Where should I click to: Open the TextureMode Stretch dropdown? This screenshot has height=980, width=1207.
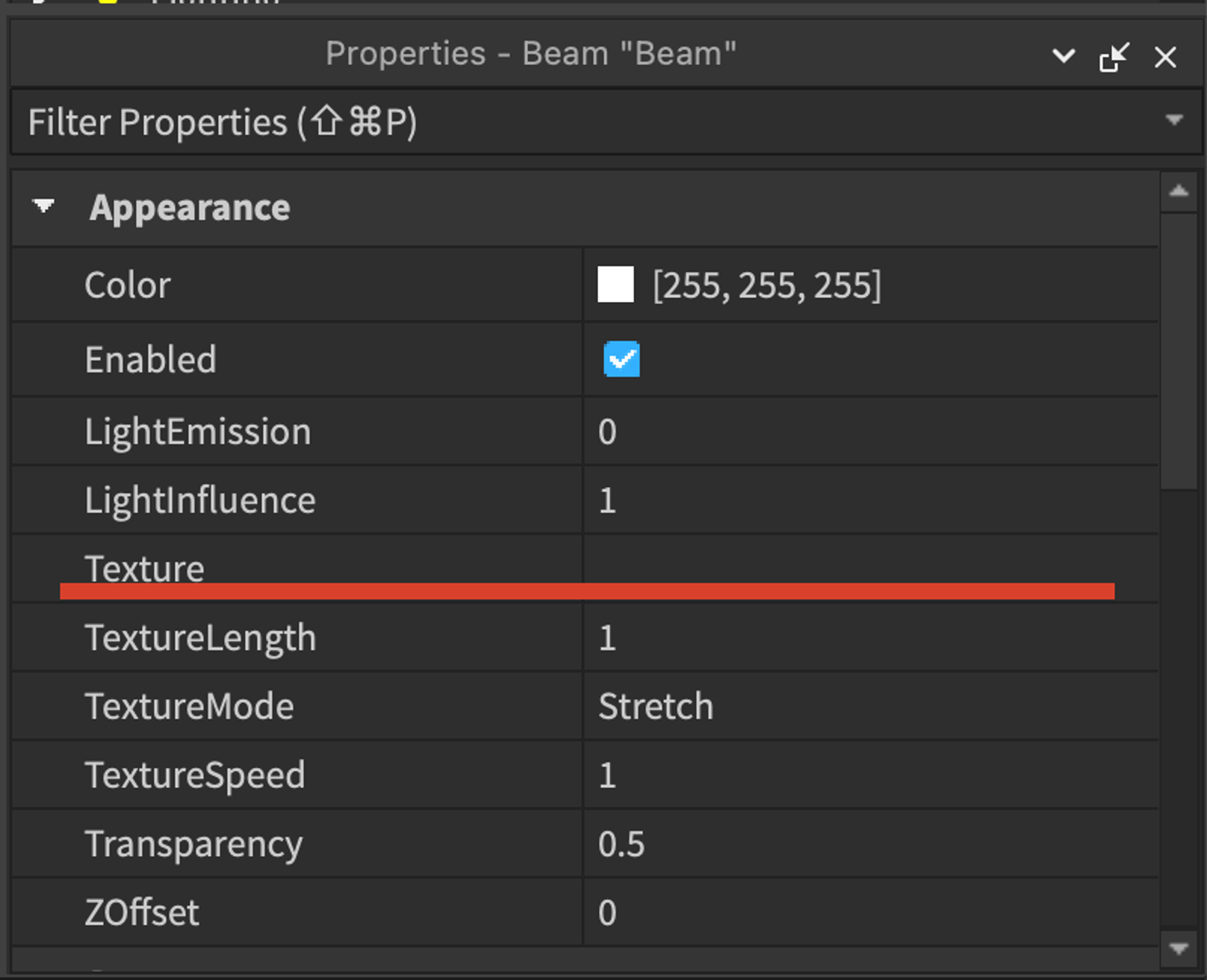pyautogui.click(x=871, y=707)
